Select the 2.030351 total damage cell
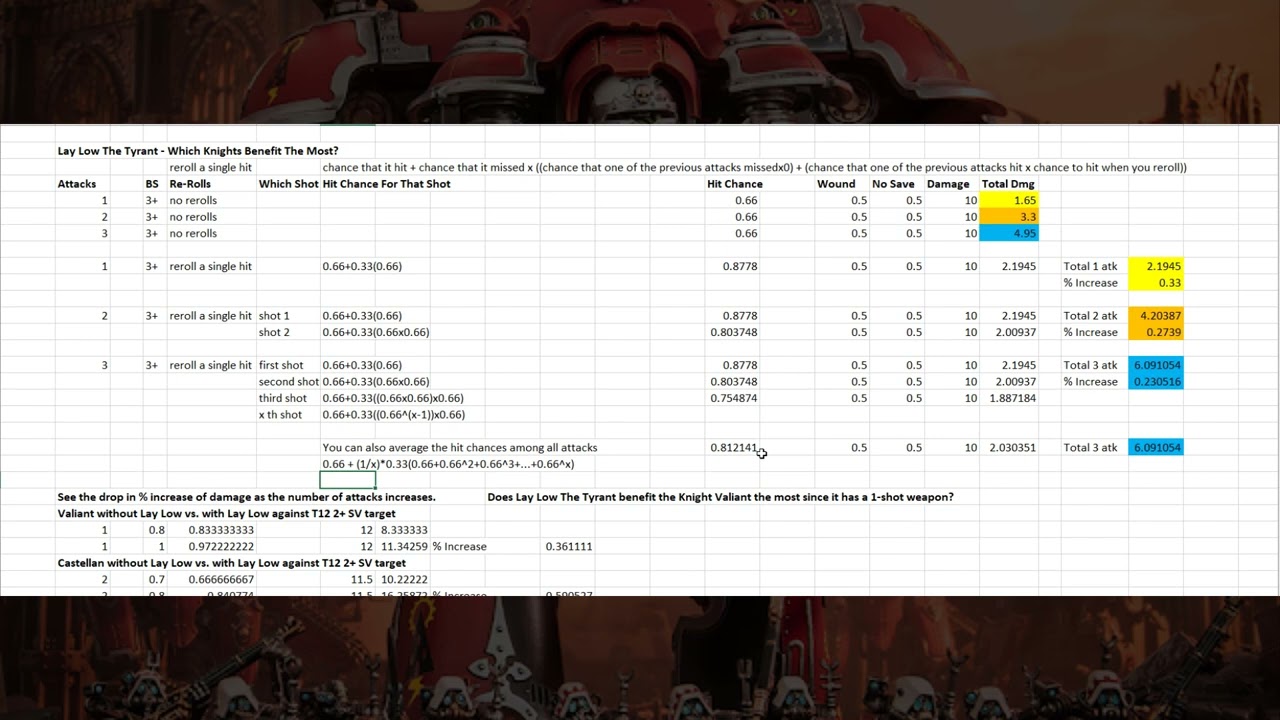The image size is (1280, 720). (x=1012, y=448)
